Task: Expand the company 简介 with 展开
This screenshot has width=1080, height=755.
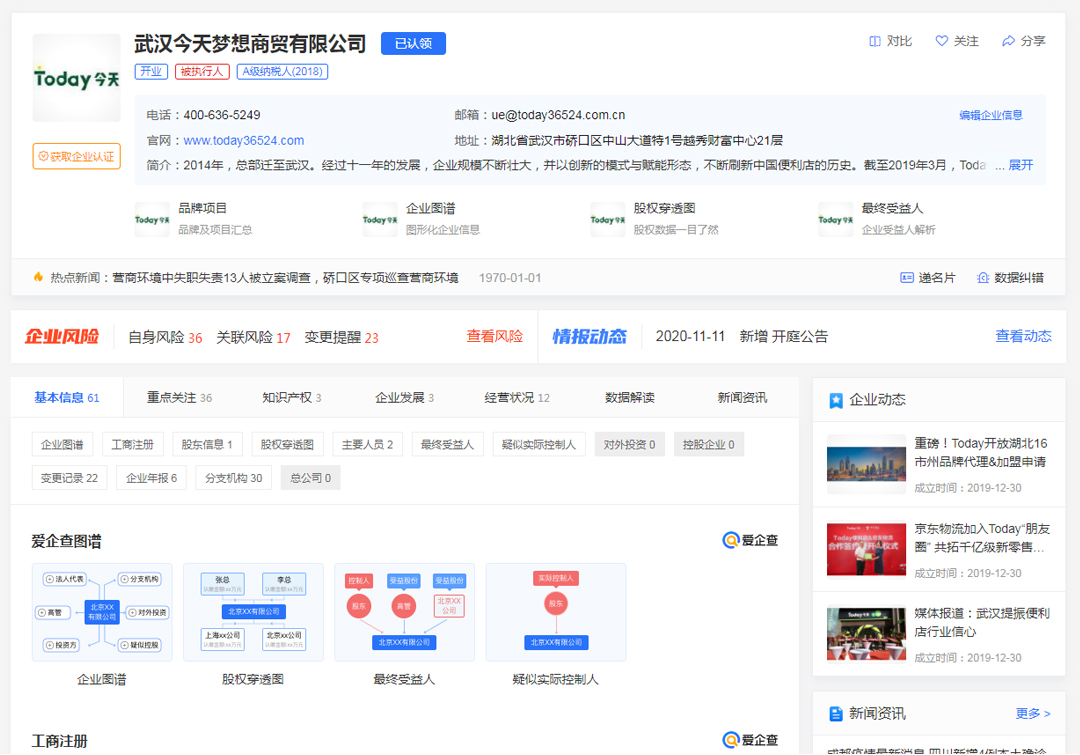Action: click(x=1021, y=165)
